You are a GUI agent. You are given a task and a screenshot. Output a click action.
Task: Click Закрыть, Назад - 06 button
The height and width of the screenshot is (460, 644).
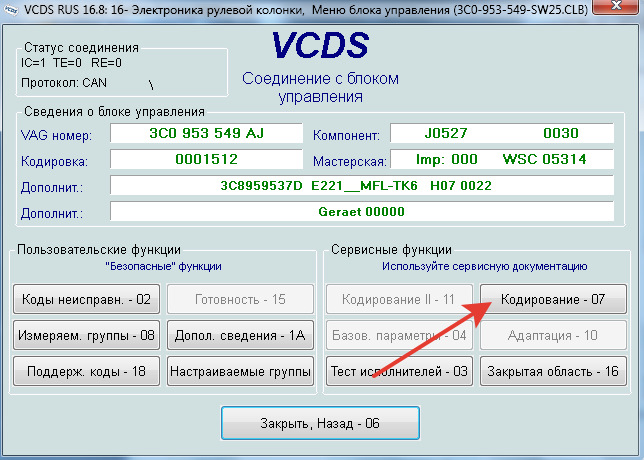(320, 423)
